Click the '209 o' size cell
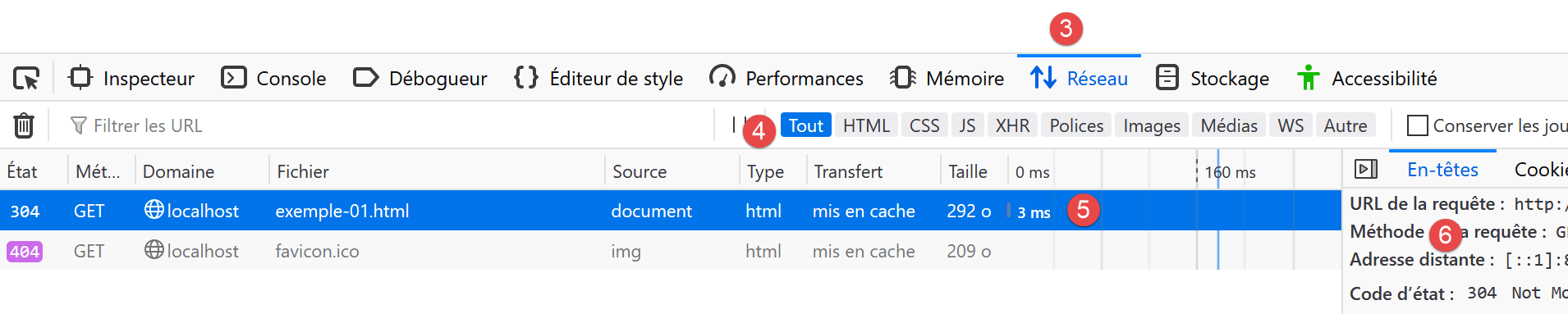This screenshot has height=314, width=1568. click(x=969, y=251)
